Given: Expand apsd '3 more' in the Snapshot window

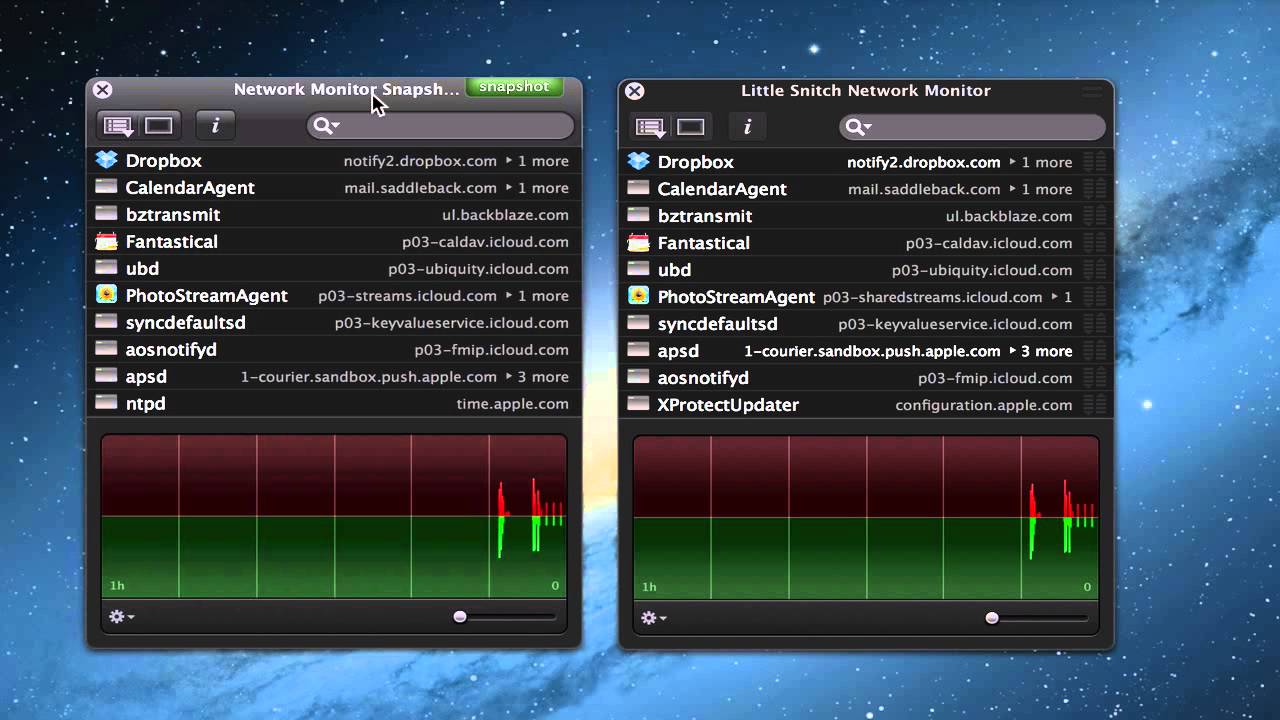Looking at the screenshot, I should pos(537,377).
